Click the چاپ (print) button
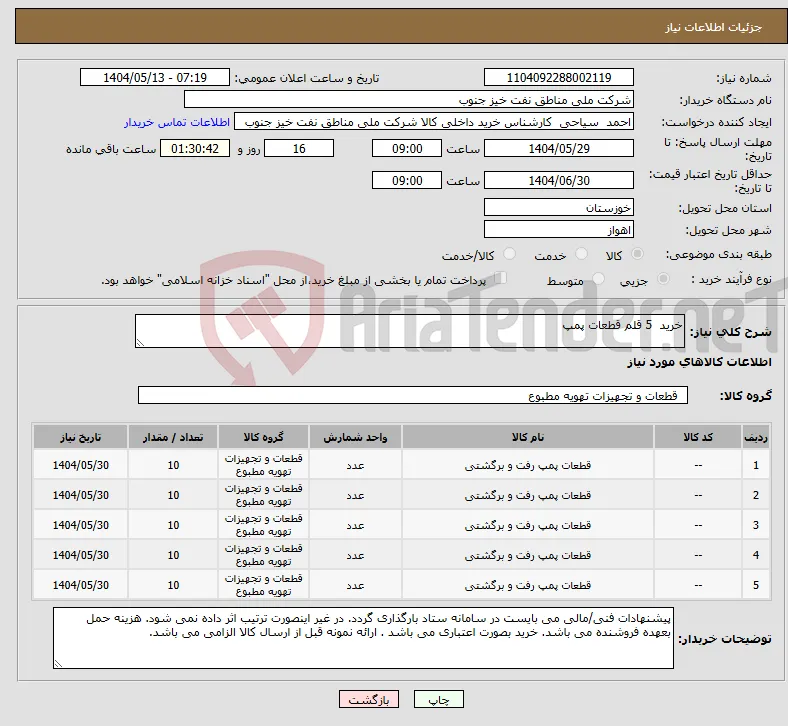Image resolution: width=788 pixels, height=726 pixels. [438, 699]
